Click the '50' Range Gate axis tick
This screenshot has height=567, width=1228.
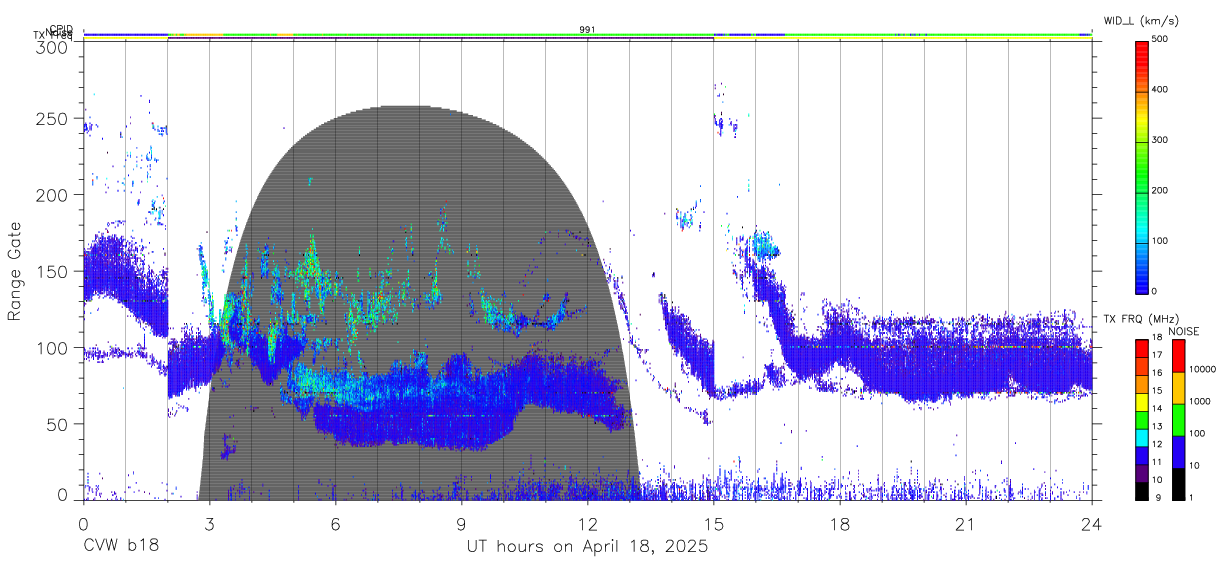59,423
